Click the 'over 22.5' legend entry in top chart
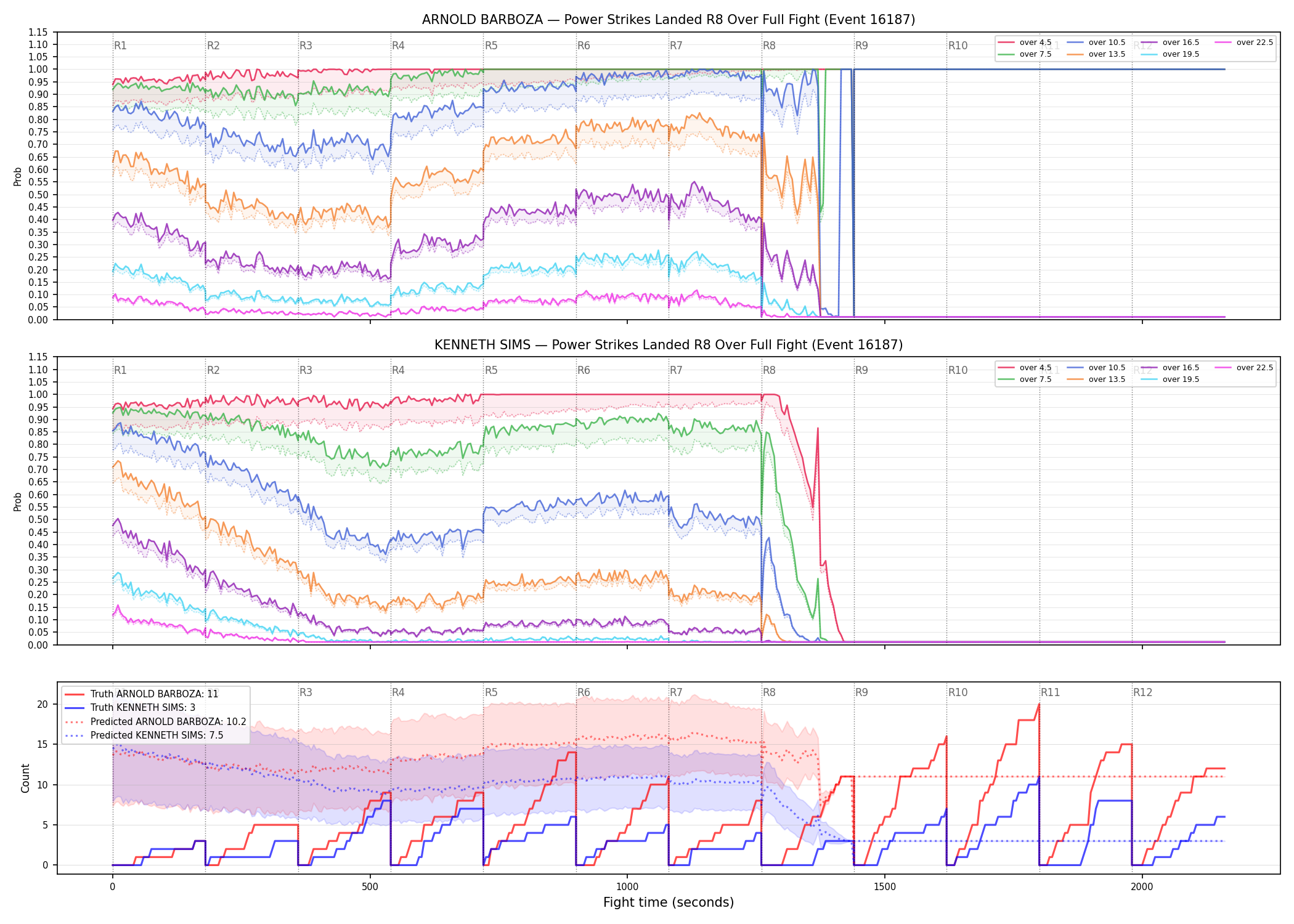 coord(1244,43)
